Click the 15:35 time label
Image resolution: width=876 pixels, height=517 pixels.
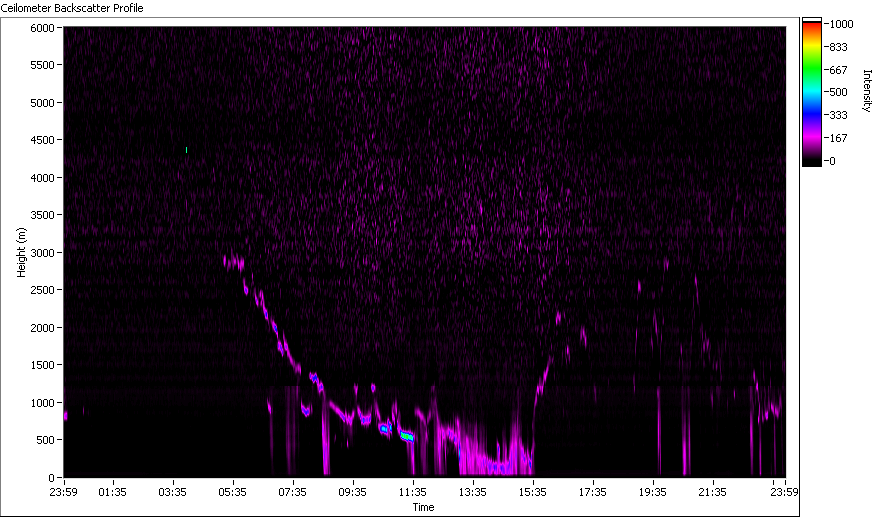click(532, 492)
